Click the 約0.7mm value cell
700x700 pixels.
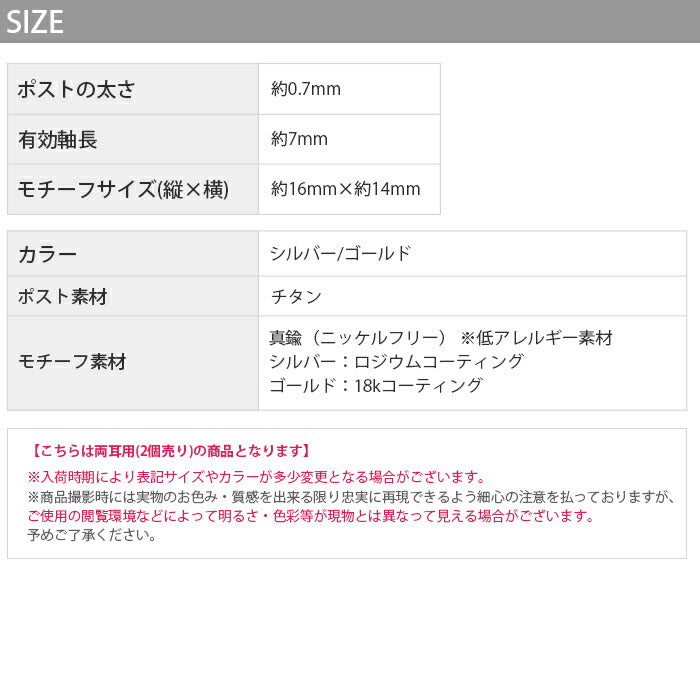(306, 89)
